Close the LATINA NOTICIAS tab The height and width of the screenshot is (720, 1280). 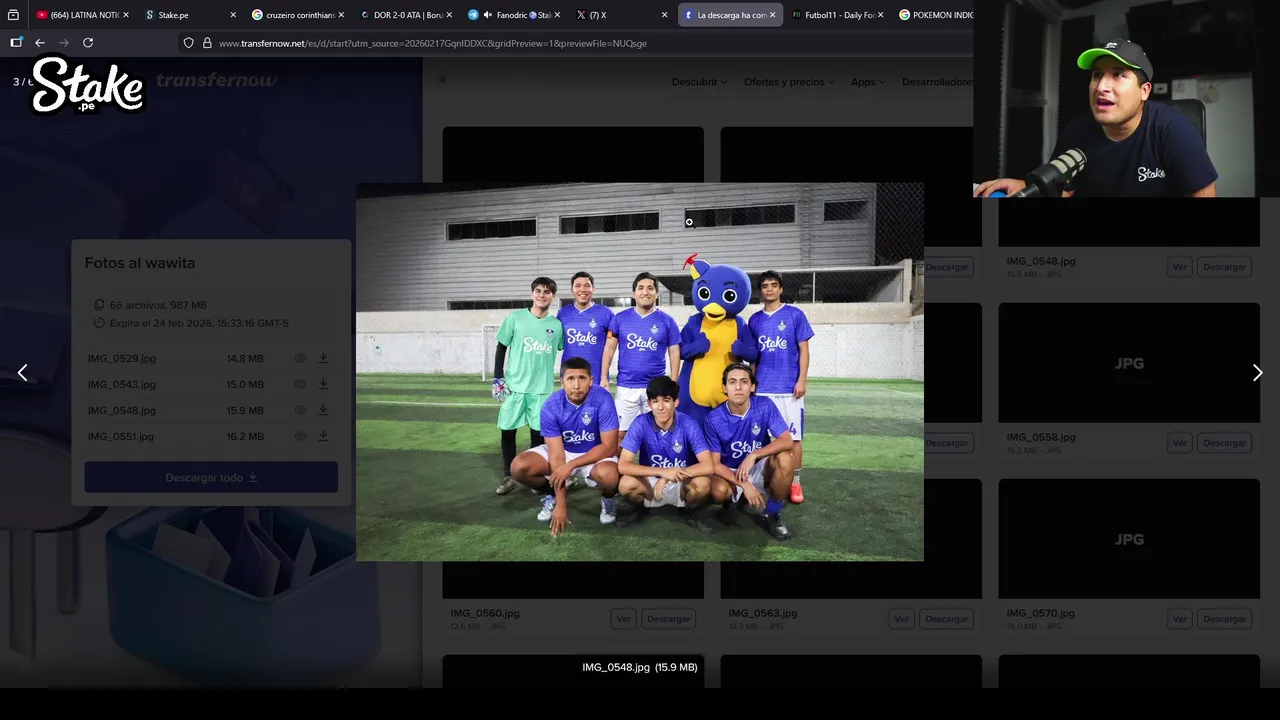pos(125,15)
